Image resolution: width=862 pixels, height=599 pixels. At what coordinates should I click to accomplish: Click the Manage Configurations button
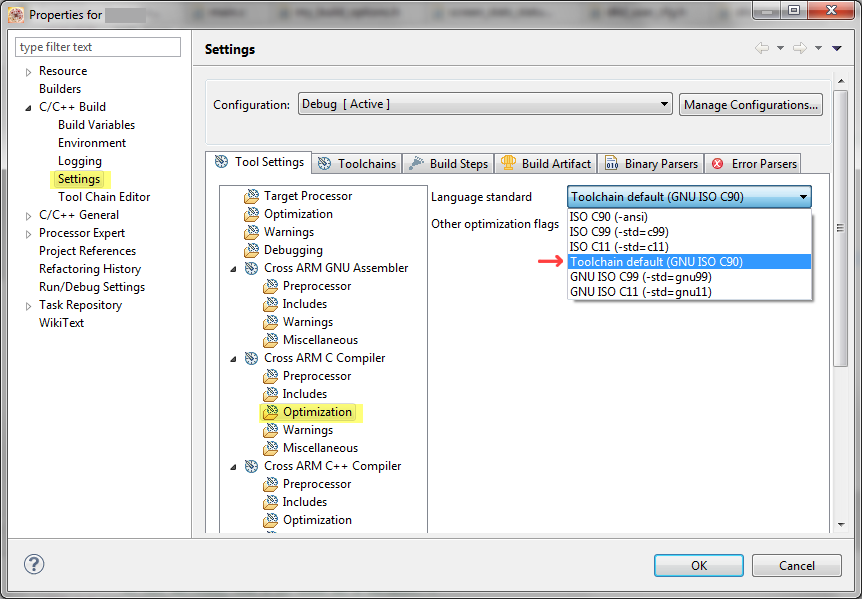[x=750, y=103]
